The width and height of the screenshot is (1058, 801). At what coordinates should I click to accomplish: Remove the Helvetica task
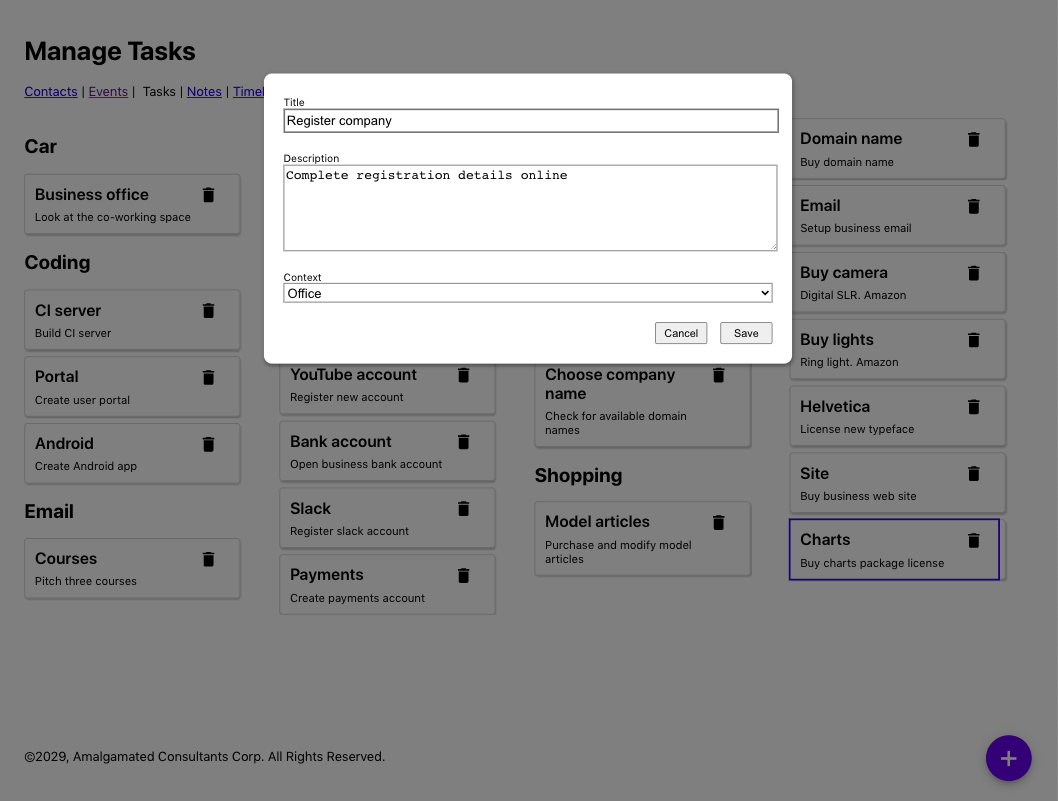[974, 407]
